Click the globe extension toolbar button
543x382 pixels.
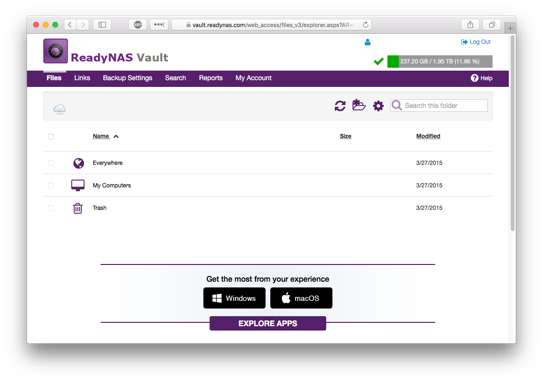pos(138,25)
